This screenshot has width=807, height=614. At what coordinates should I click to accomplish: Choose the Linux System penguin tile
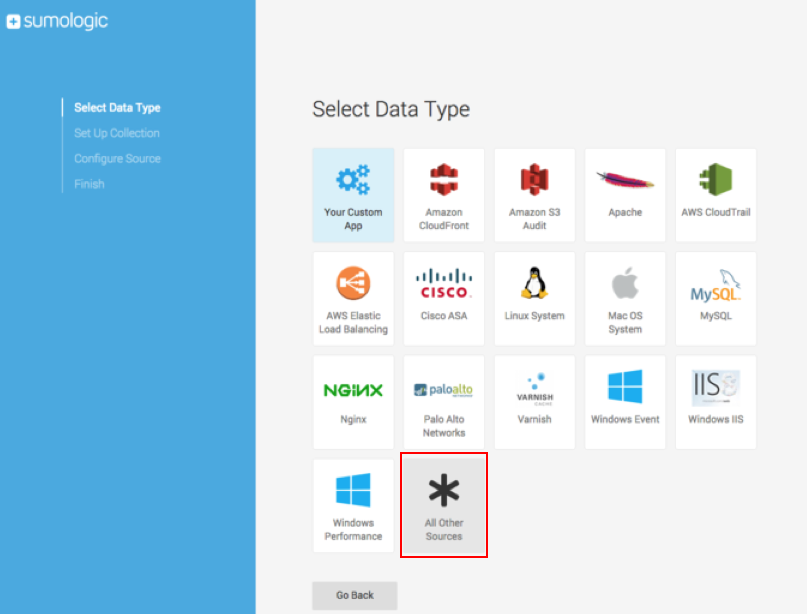click(534, 299)
